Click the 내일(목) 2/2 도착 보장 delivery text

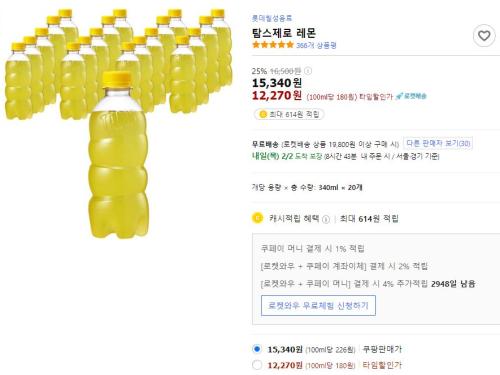pos(287,156)
